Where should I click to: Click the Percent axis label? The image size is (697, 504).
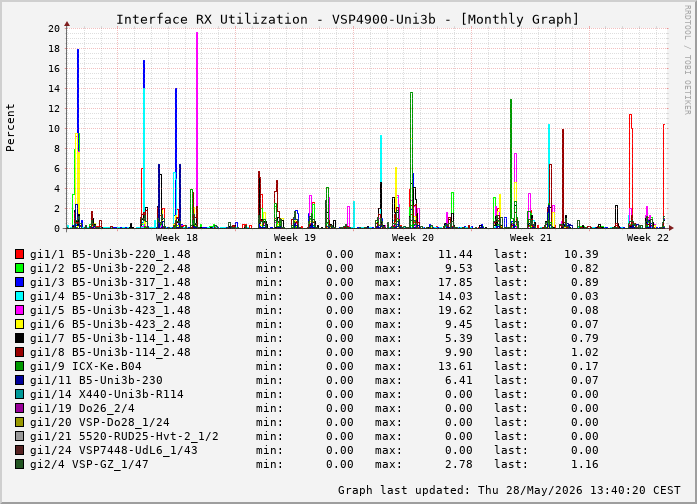click(x=10, y=128)
